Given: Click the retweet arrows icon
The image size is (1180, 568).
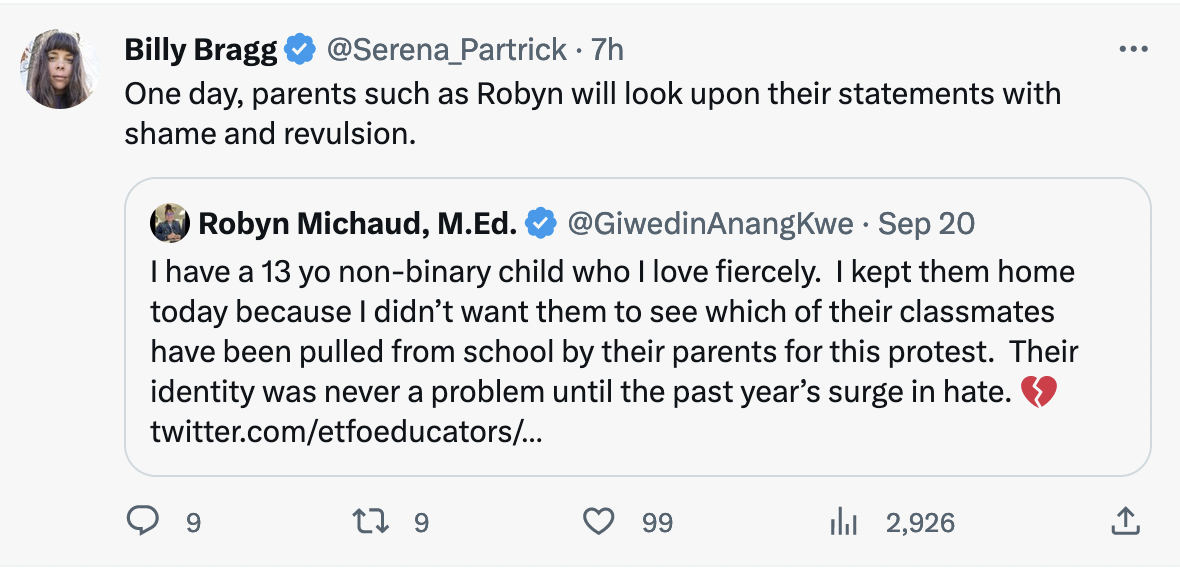Looking at the screenshot, I should 372,521.
